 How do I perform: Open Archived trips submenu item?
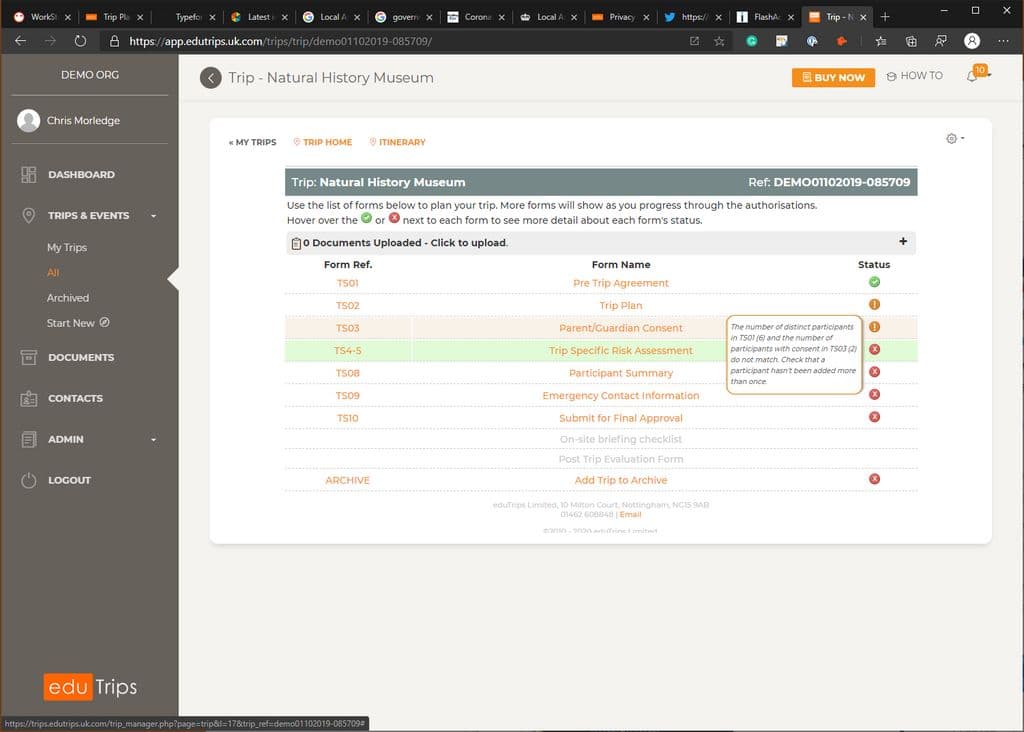68,298
